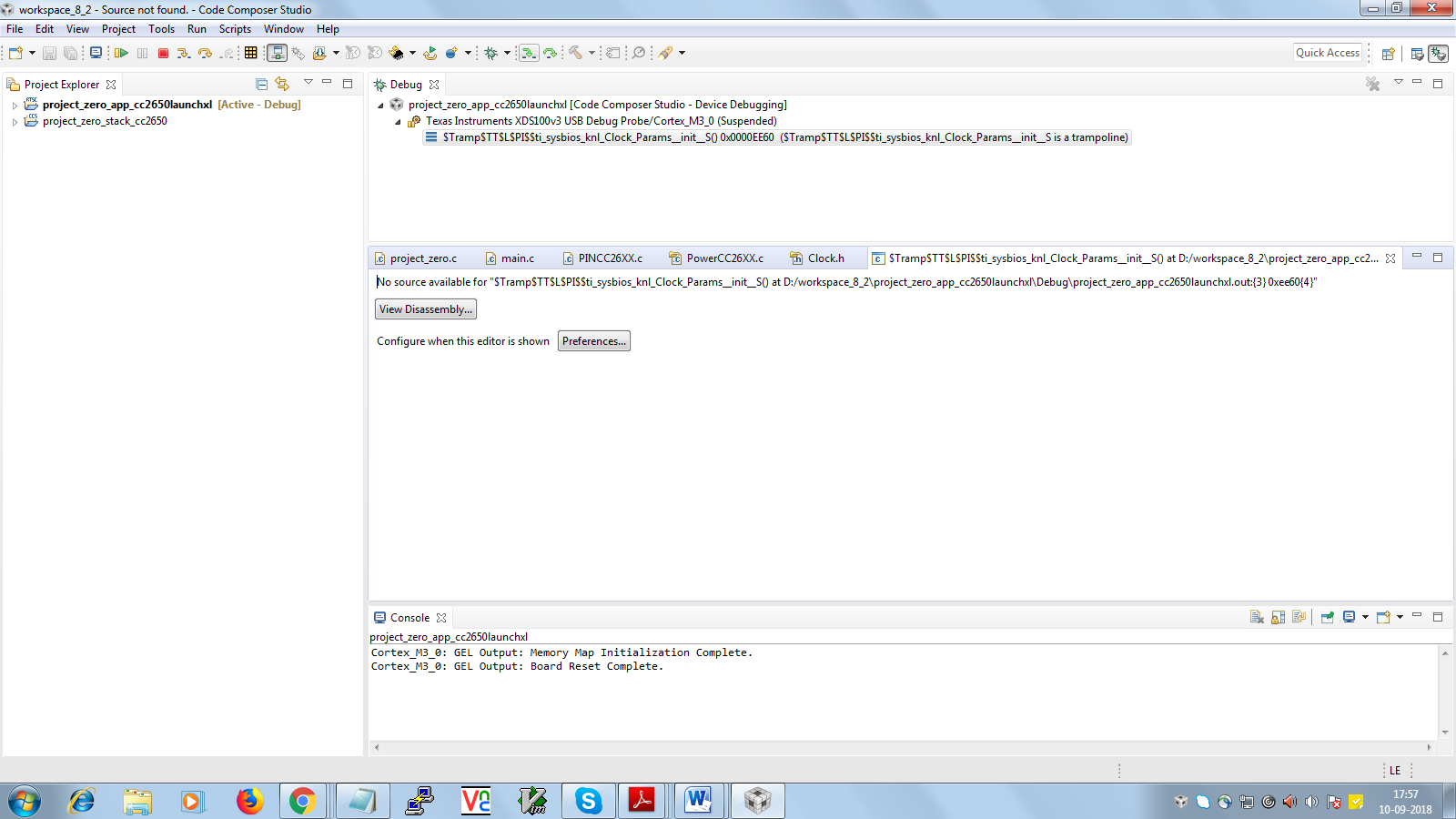This screenshot has height=819, width=1456.
Task: Open the Debug bug dropdown arrow
Action: 507,53
